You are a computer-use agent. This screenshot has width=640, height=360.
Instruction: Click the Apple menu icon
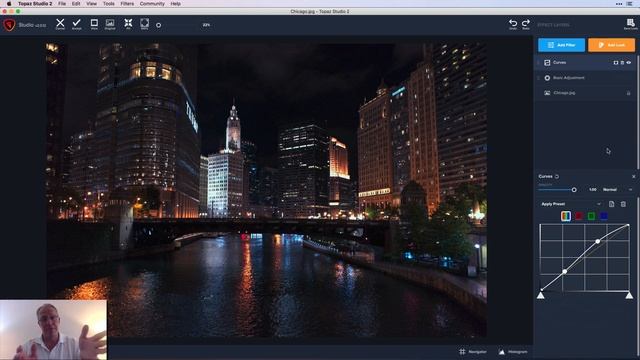[9, 4]
